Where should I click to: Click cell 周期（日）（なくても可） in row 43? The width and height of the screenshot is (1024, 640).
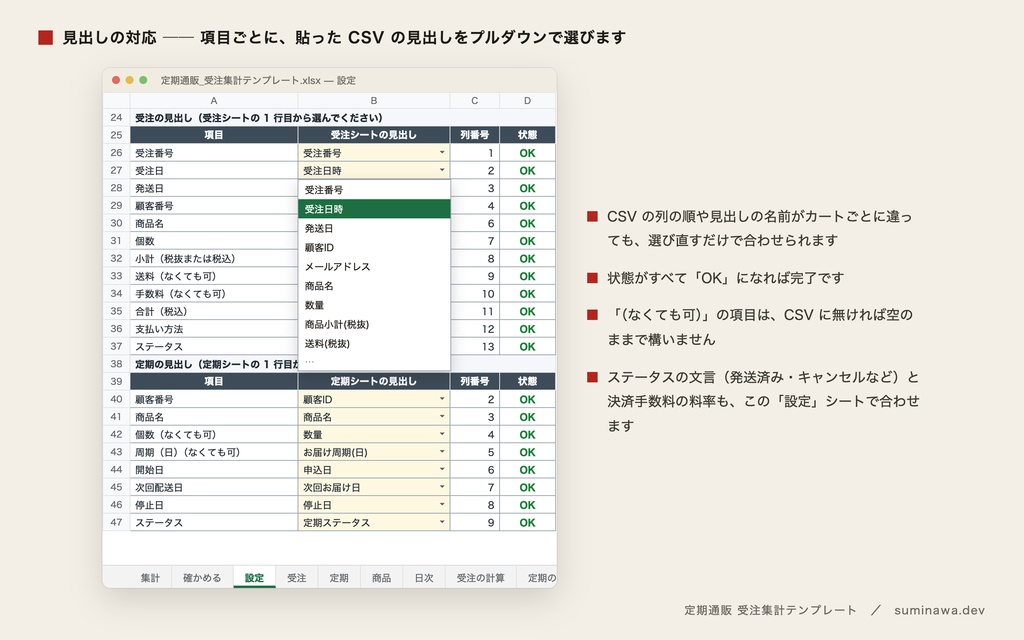point(214,452)
